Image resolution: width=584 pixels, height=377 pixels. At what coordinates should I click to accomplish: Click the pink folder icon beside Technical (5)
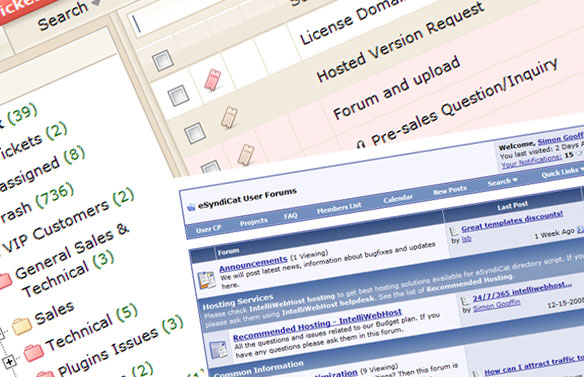[x=34, y=353]
